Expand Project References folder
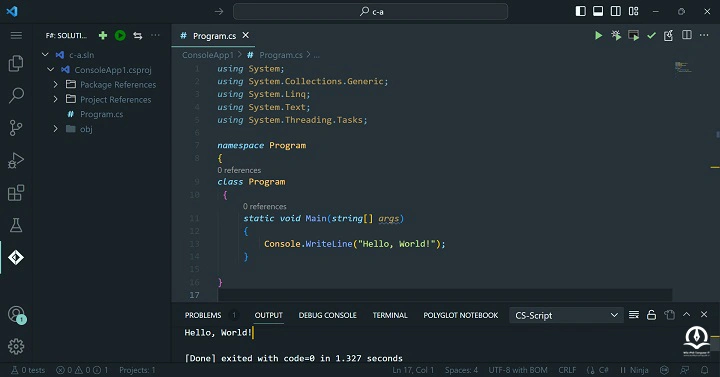720x377 pixels. pos(56,99)
